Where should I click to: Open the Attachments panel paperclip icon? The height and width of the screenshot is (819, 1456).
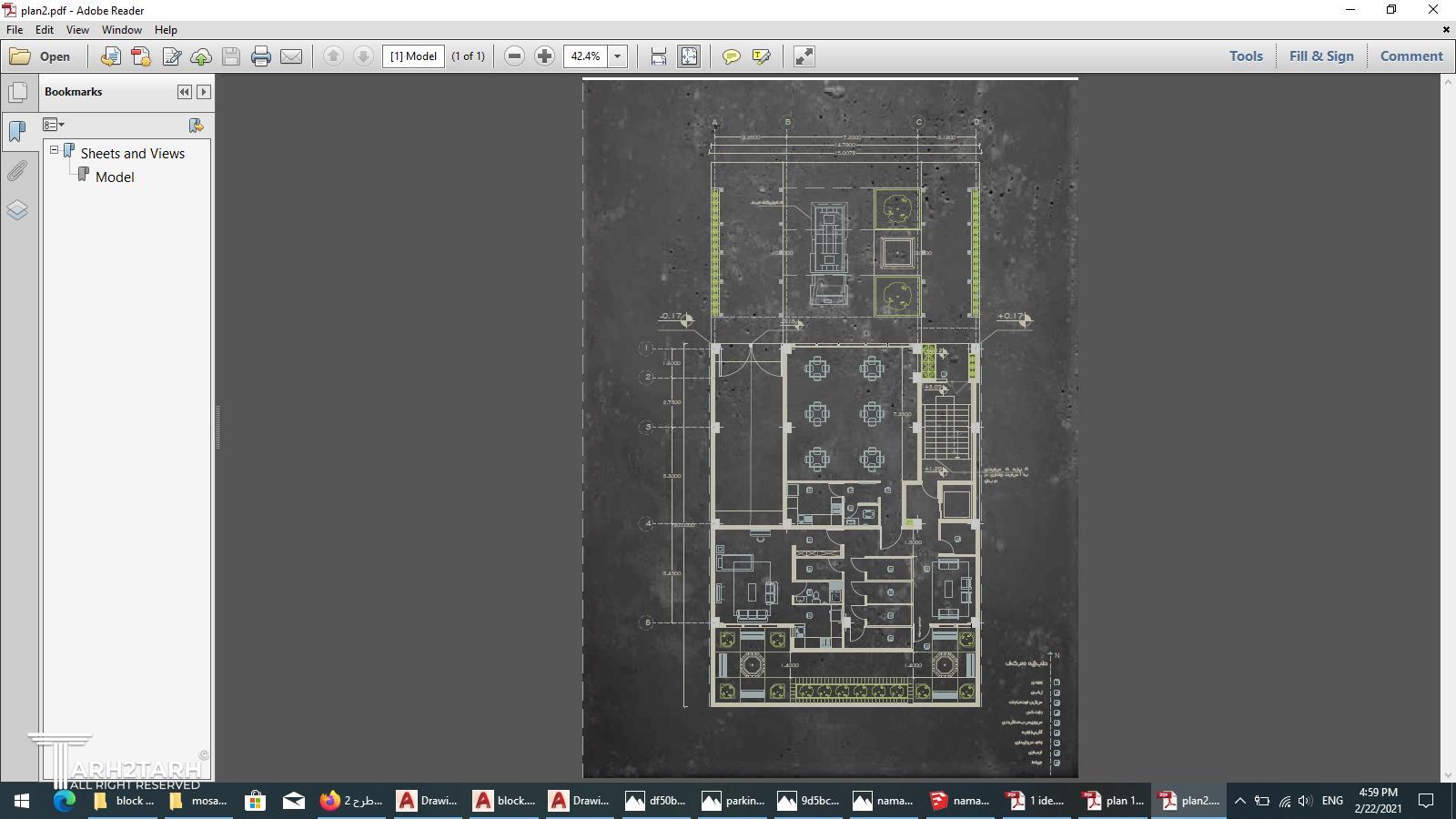[x=17, y=171]
